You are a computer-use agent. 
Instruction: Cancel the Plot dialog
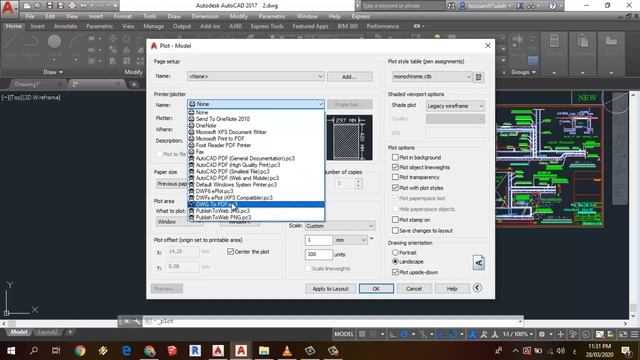coord(414,289)
